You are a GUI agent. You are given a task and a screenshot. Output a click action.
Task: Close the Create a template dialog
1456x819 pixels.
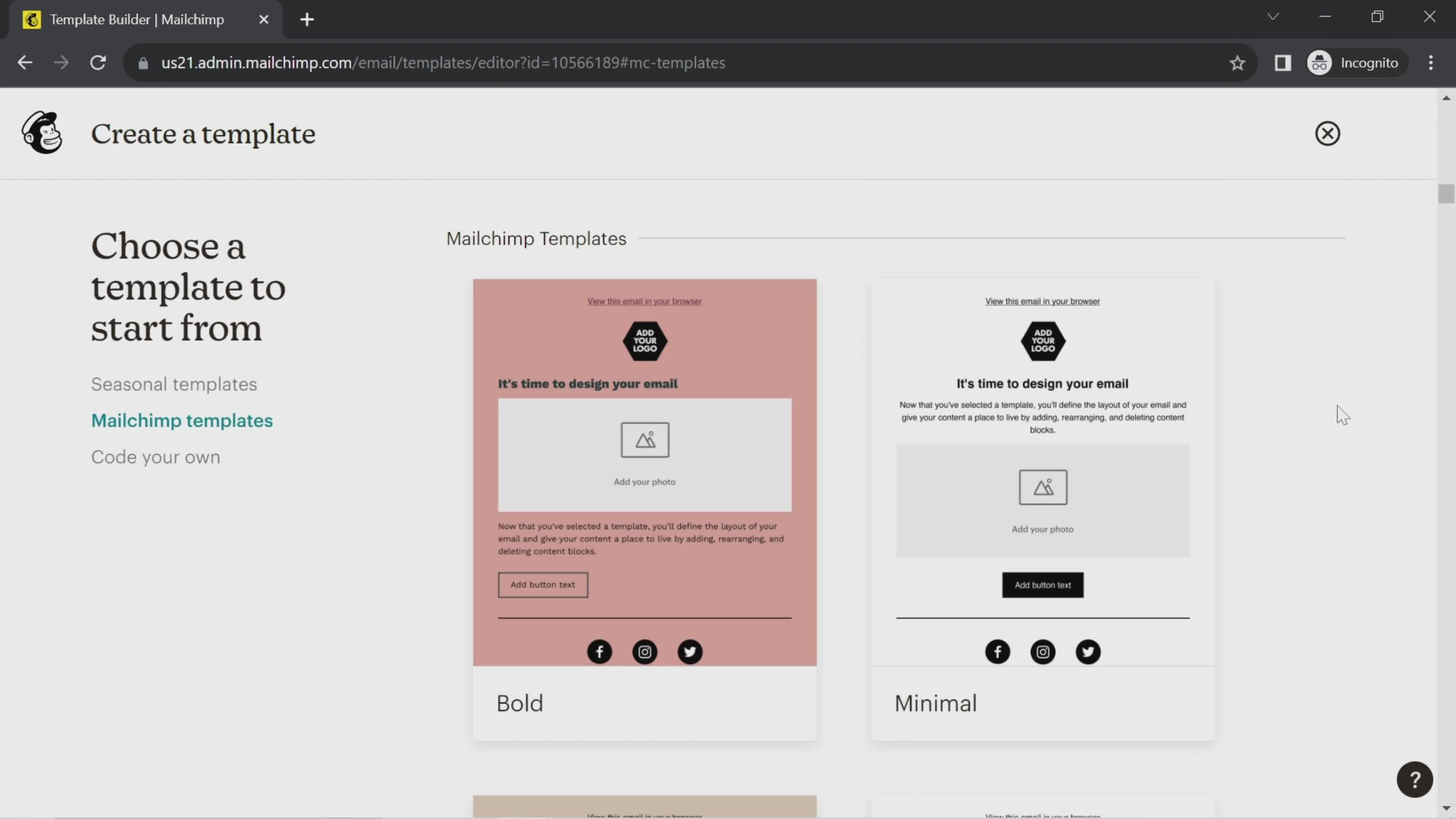pos(1327,134)
